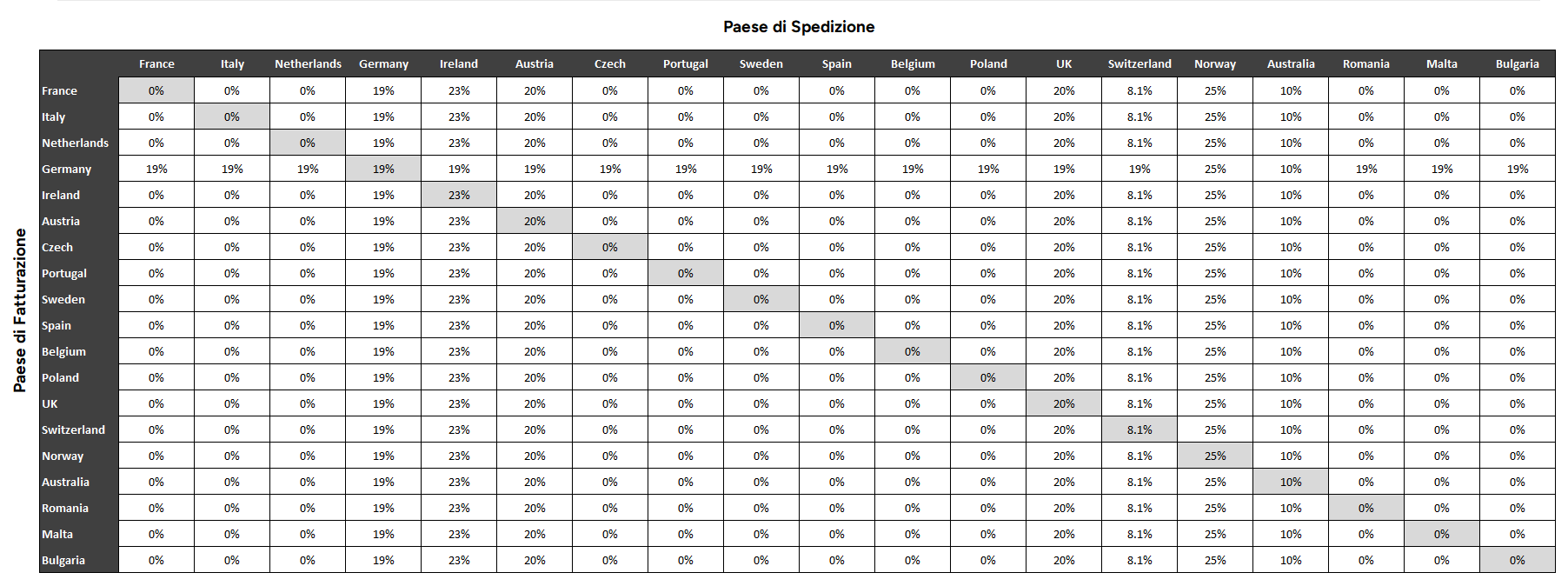Click the Malta row header
Screen dimensions: 1568x586
(57, 534)
